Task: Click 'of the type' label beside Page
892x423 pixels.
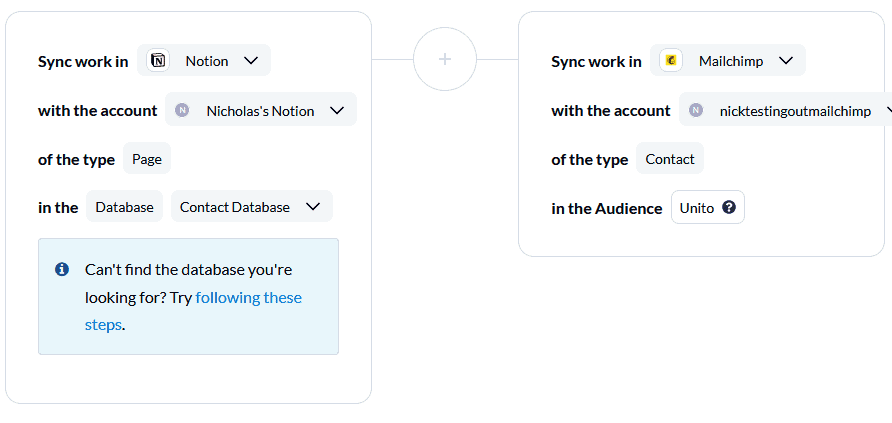Action: pyautogui.click(x=76, y=160)
